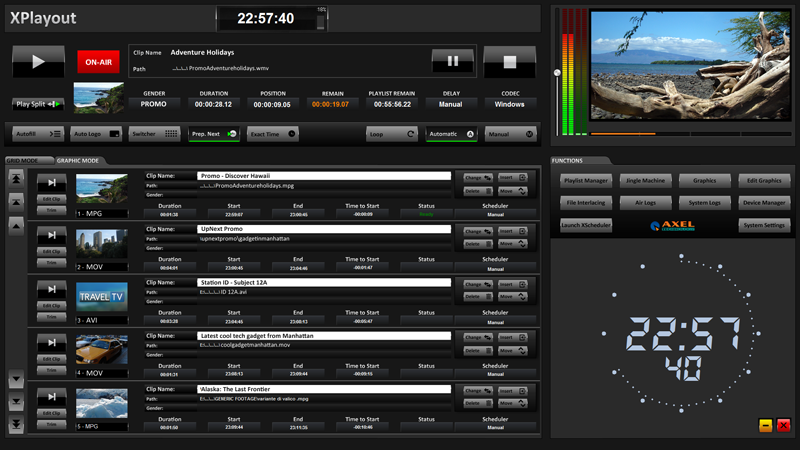Viewport: 800px width, 450px height.
Task: Open Move options for UpNext Promo clip
Action: tap(512, 243)
